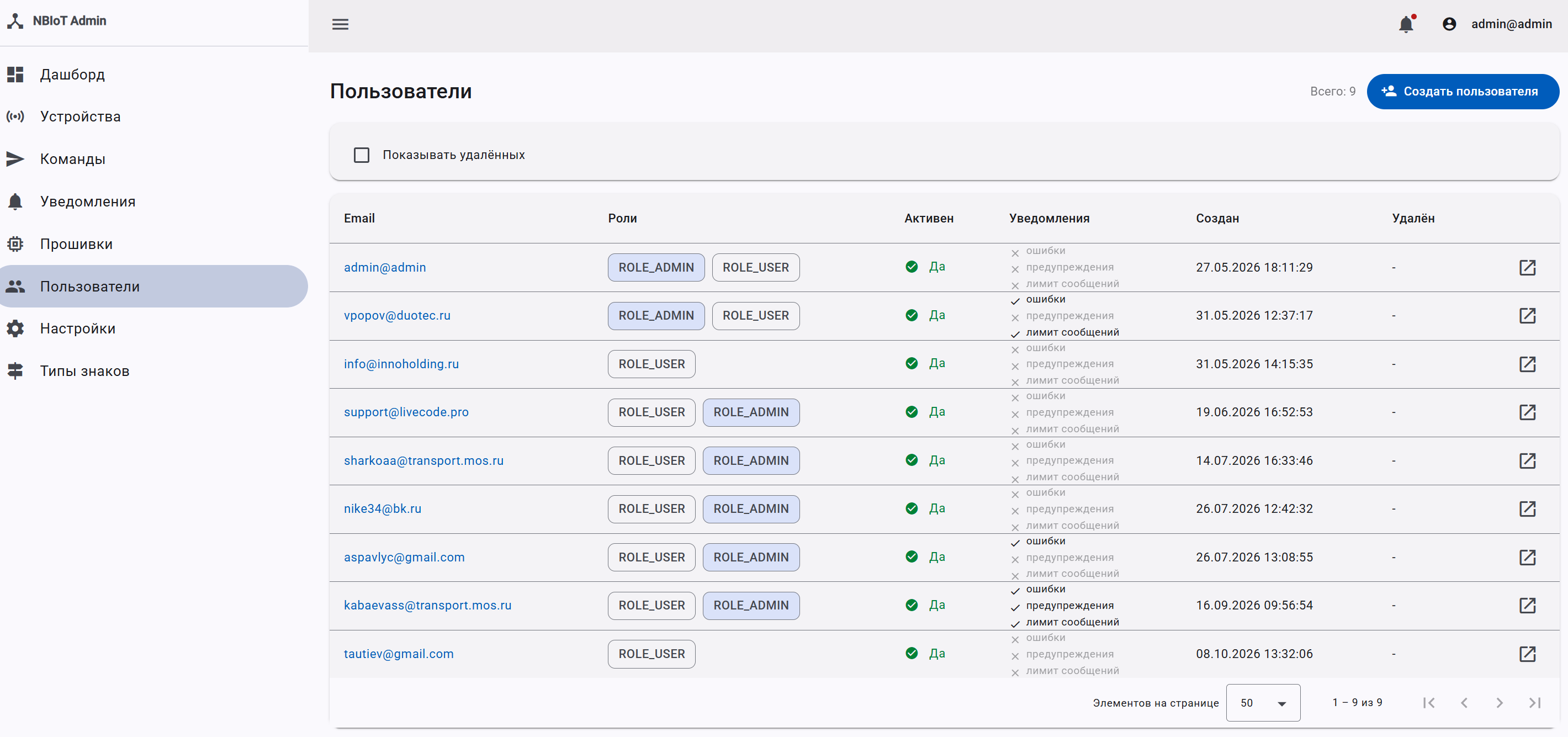Click ROLE_USER chip in info@innoholding.ru row

click(x=651, y=364)
